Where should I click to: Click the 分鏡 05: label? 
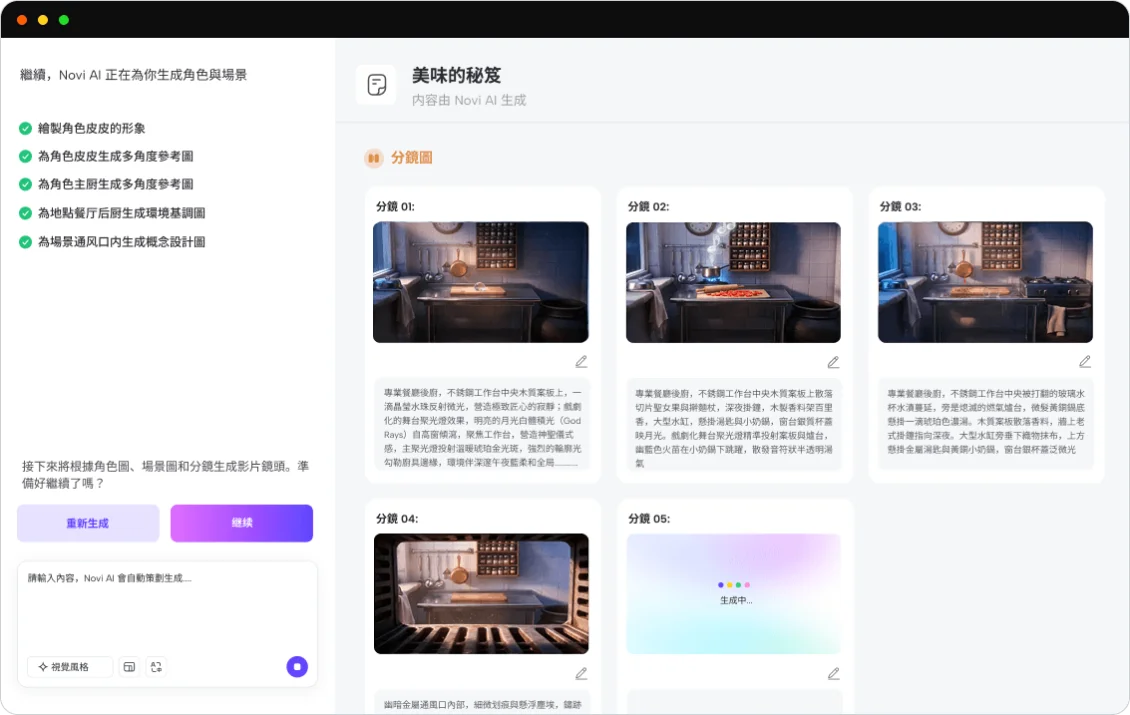[649, 518]
